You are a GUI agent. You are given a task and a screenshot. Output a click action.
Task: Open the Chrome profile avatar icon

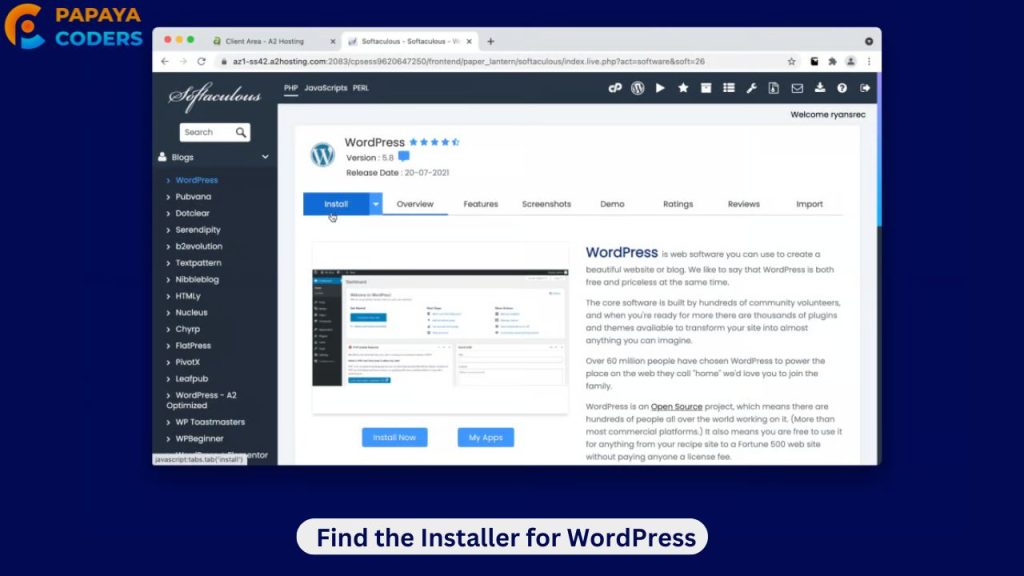850,61
